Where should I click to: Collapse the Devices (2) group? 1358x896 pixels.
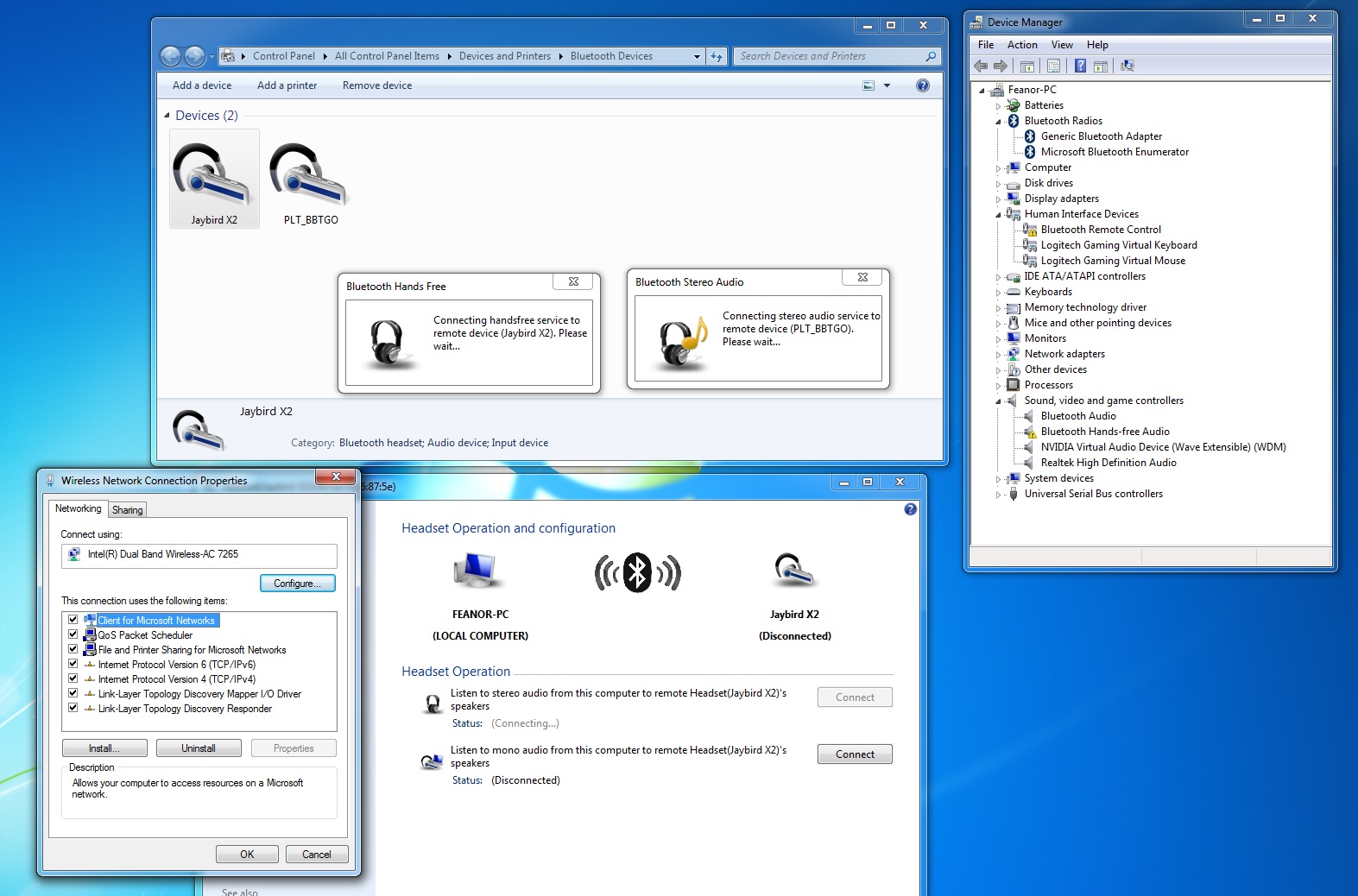click(167, 116)
